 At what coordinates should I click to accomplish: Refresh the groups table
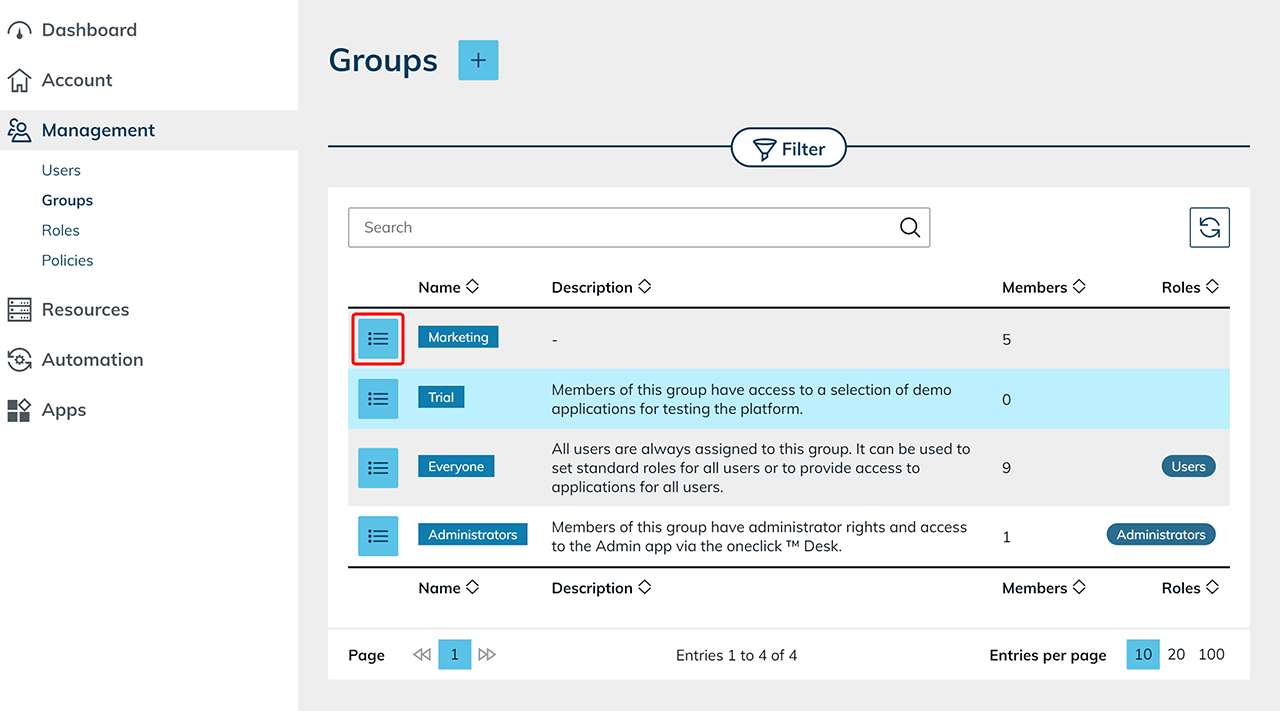(1209, 228)
